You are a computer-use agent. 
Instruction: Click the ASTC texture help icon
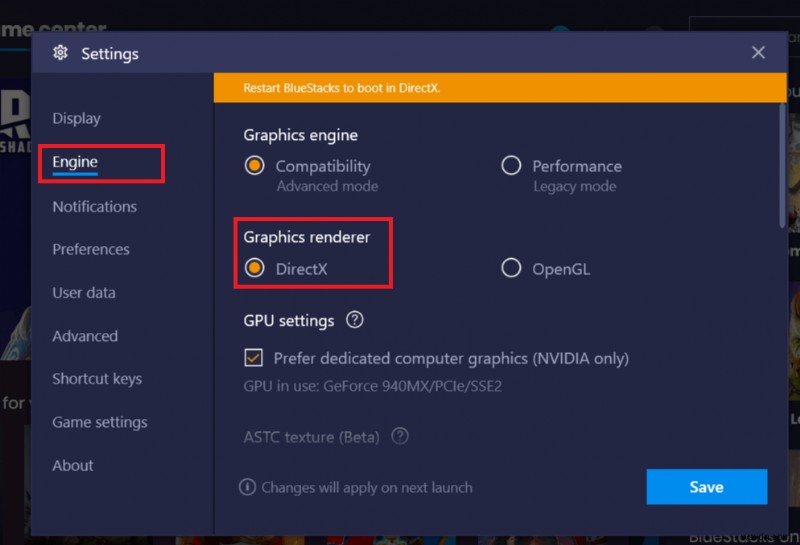pyautogui.click(x=400, y=436)
